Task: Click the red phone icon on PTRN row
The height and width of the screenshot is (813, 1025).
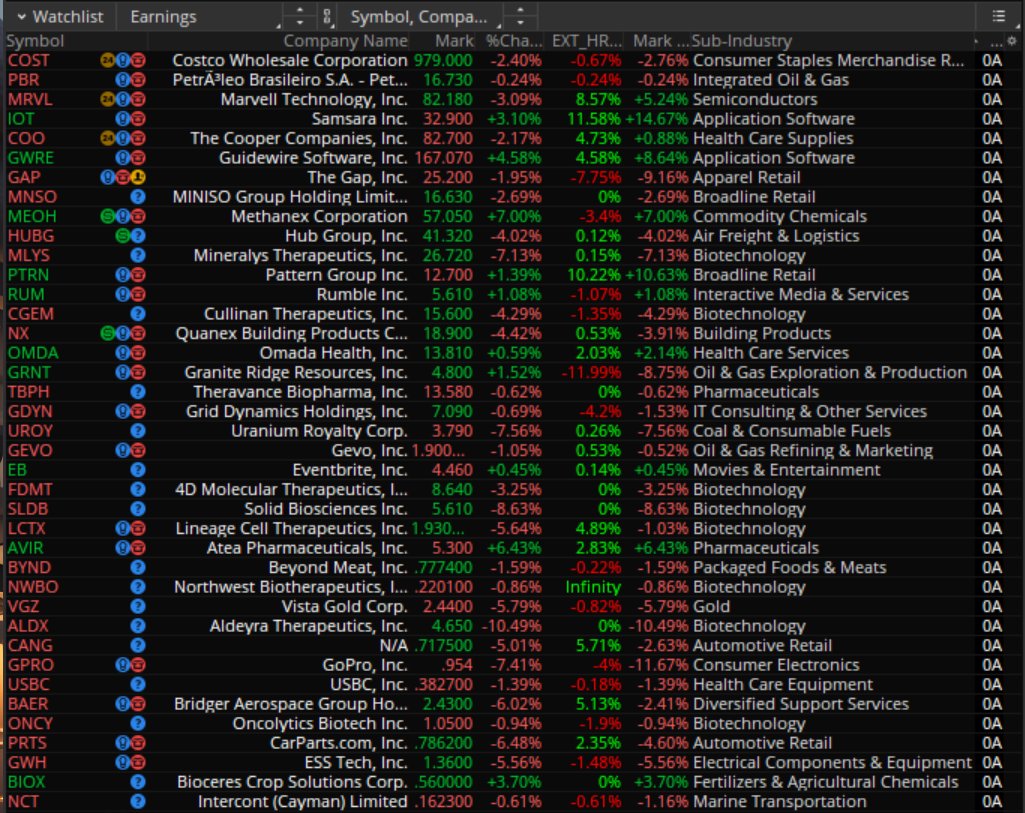Action: pos(138,275)
